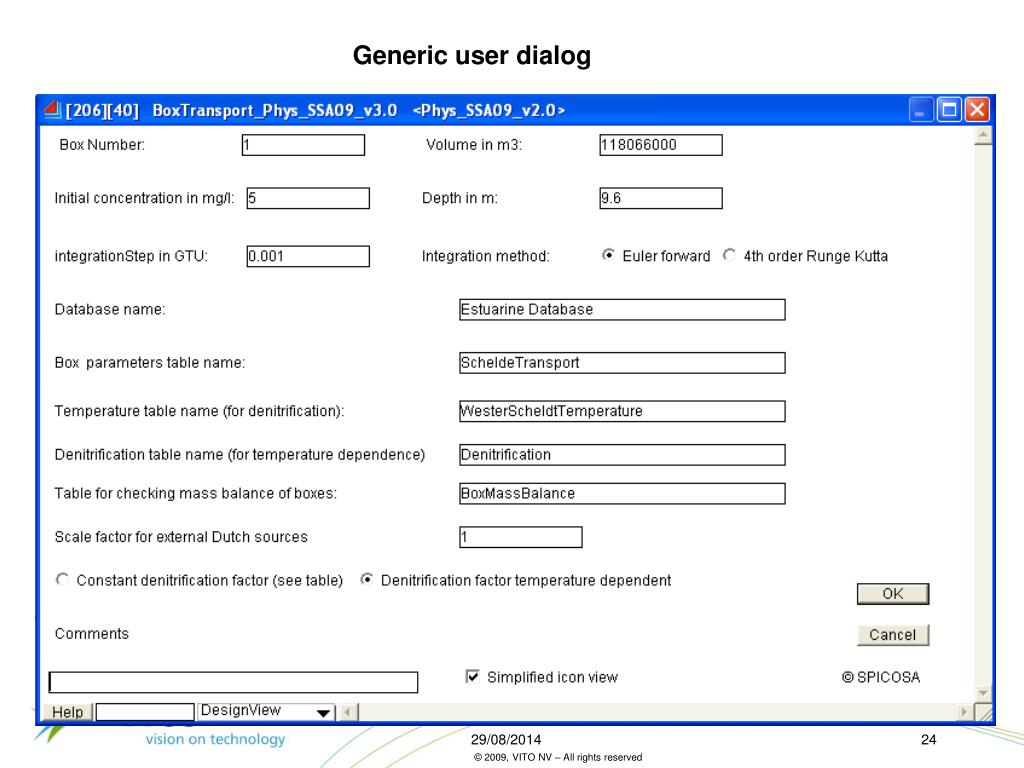1024x768 pixels.
Task: Click the 'Comments' label
Action: pyautogui.click(x=92, y=633)
